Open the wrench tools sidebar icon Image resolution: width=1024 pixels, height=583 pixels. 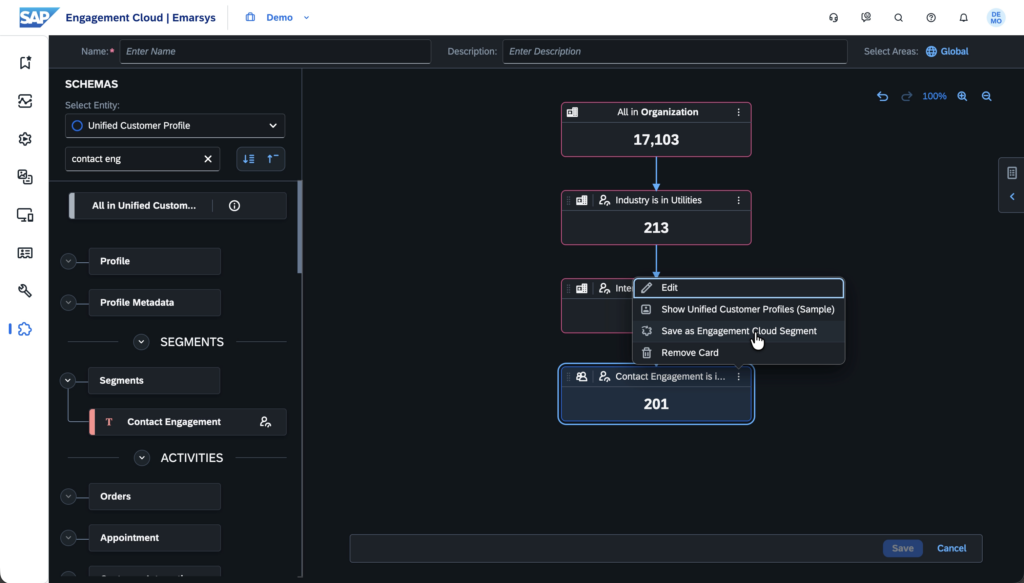pyautogui.click(x=25, y=291)
